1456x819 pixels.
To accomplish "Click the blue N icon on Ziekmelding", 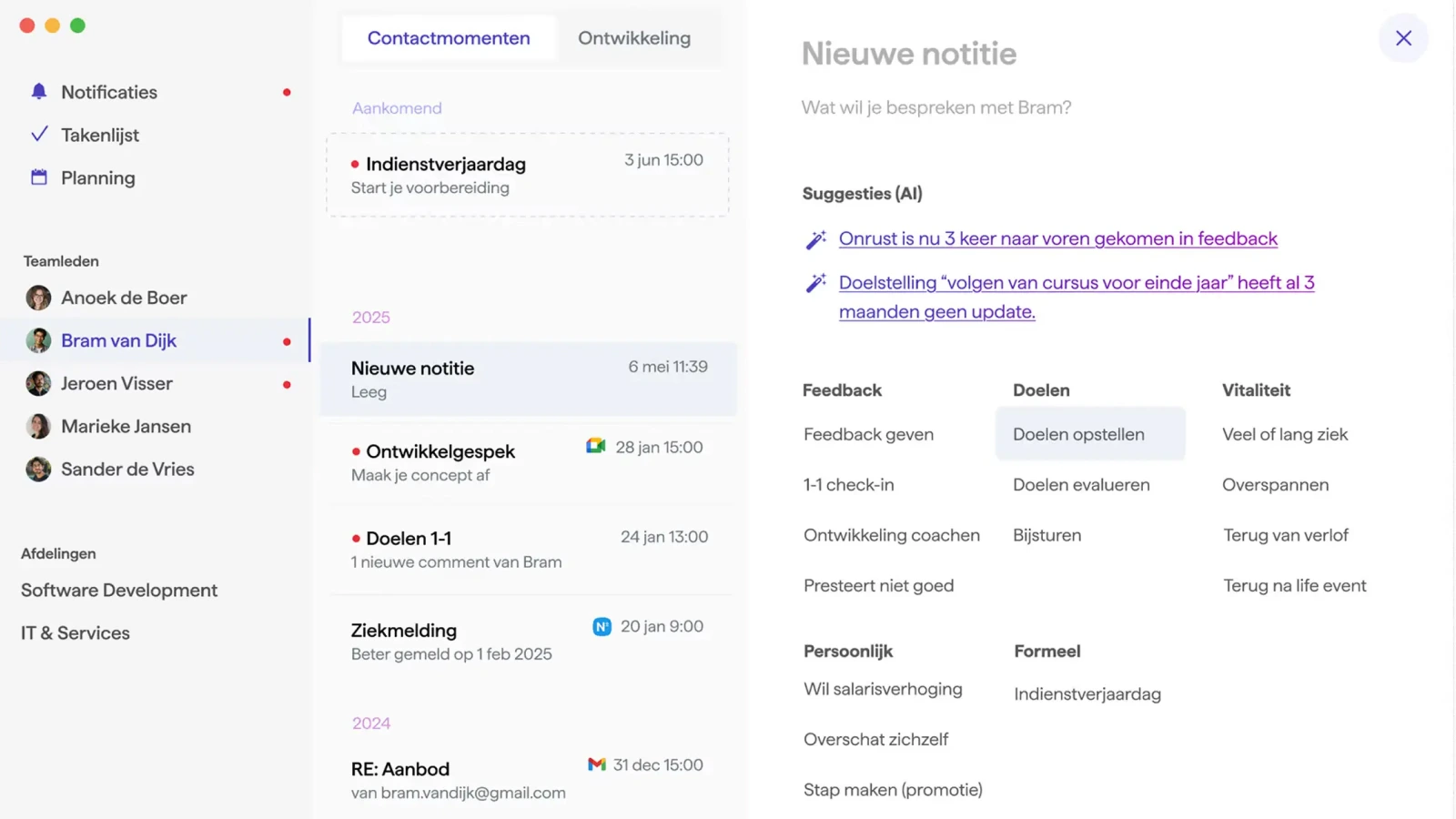I will click(x=602, y=626).
